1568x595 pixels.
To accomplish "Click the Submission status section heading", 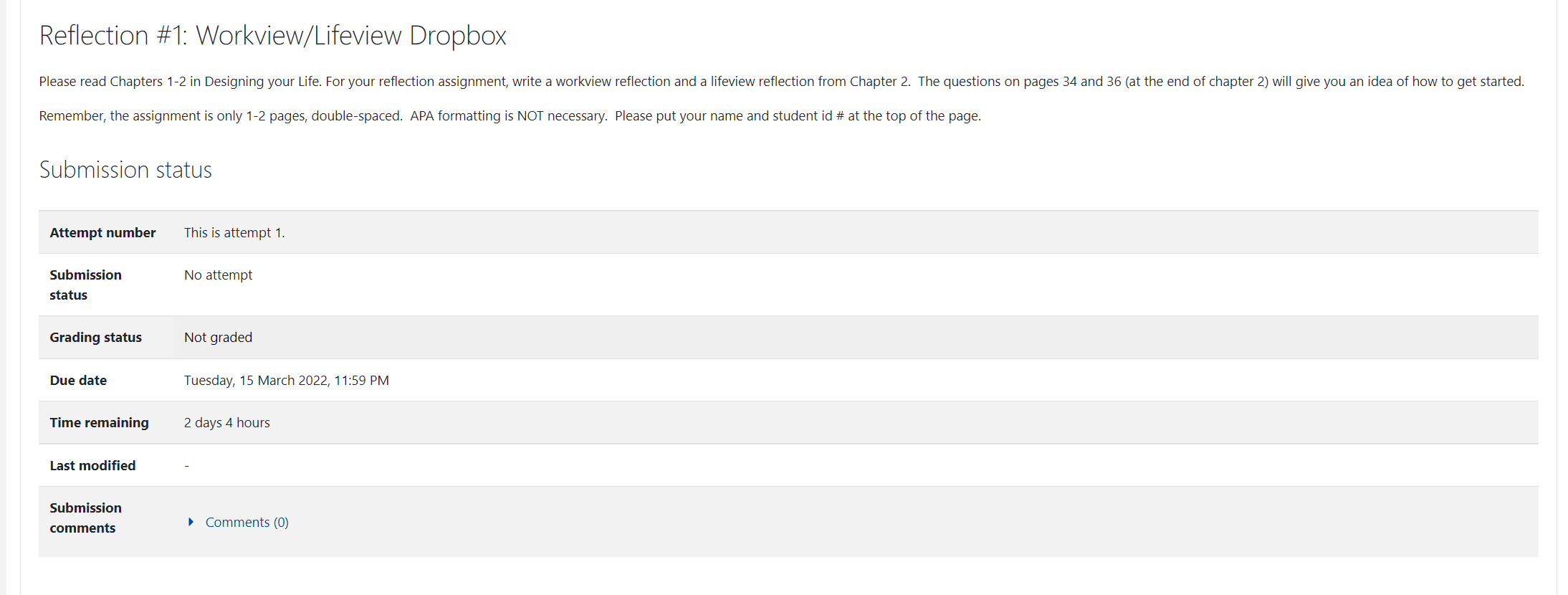I will [125, 170].
